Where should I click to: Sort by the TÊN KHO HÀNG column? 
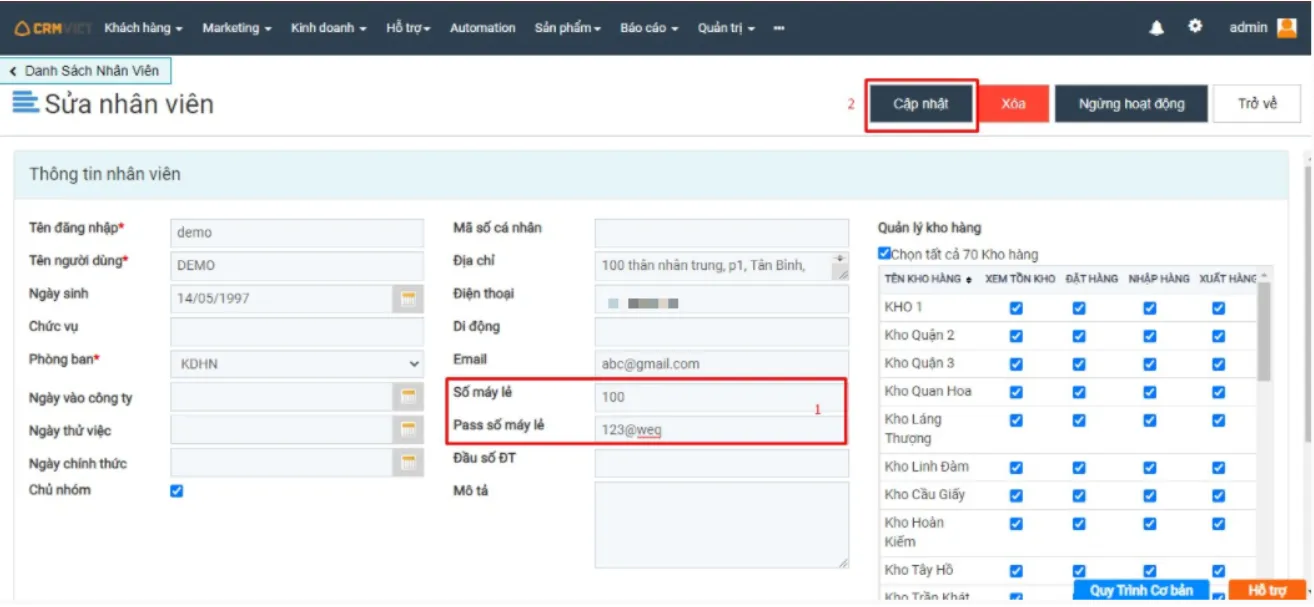pyautogui.click(x=927, y=279)
